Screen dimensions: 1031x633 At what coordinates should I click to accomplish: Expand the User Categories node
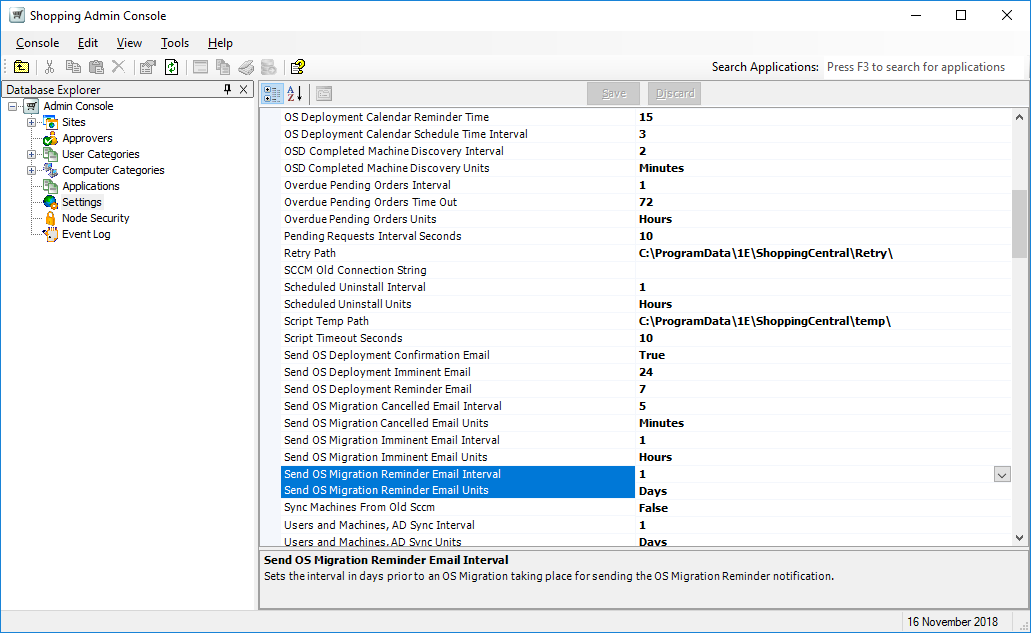pyautogui.click(x=32, y=154)
